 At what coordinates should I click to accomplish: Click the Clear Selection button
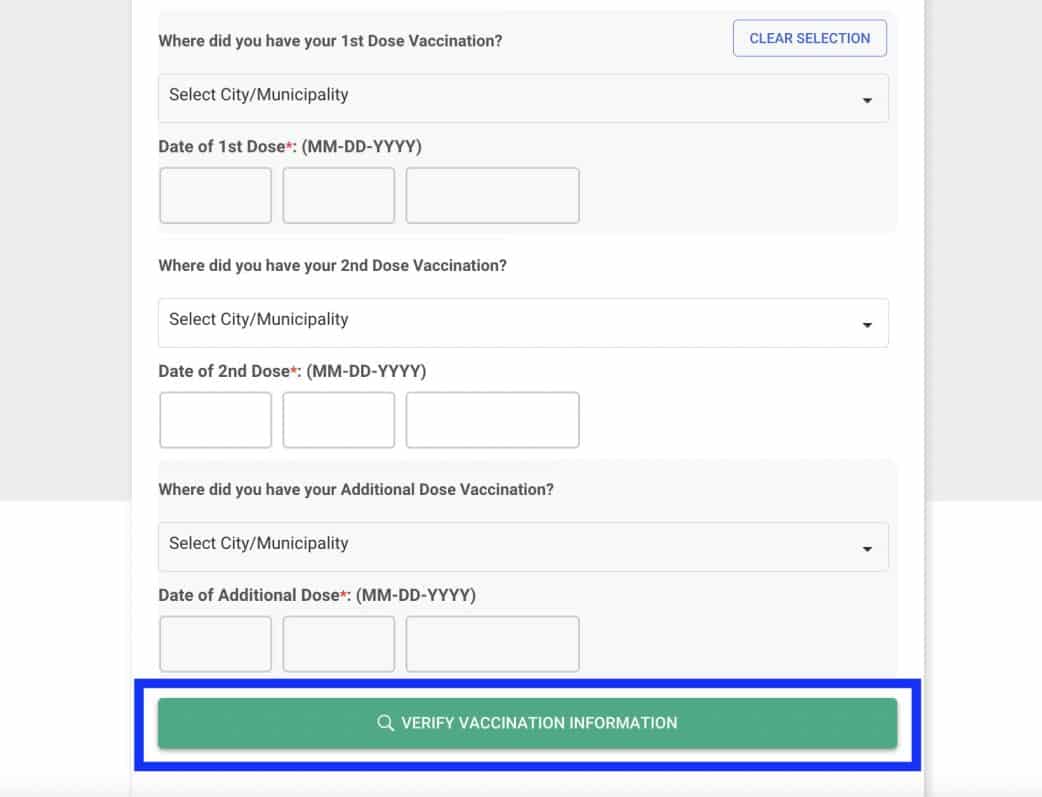pos(809,39)
